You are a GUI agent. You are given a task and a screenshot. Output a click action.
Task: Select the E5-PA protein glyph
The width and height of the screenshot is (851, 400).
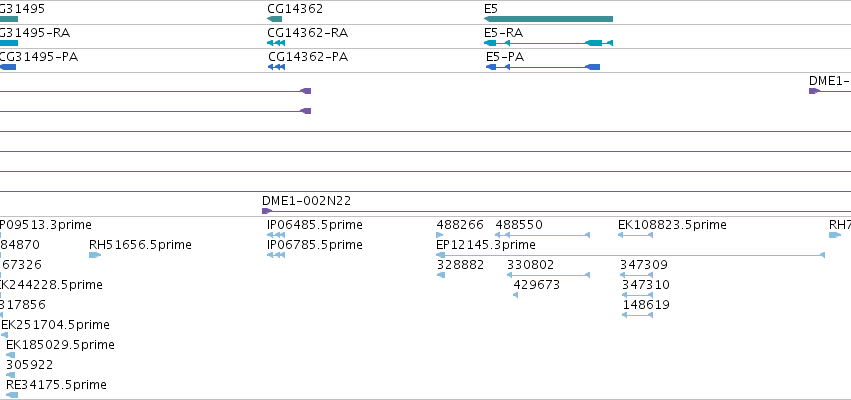543,67
